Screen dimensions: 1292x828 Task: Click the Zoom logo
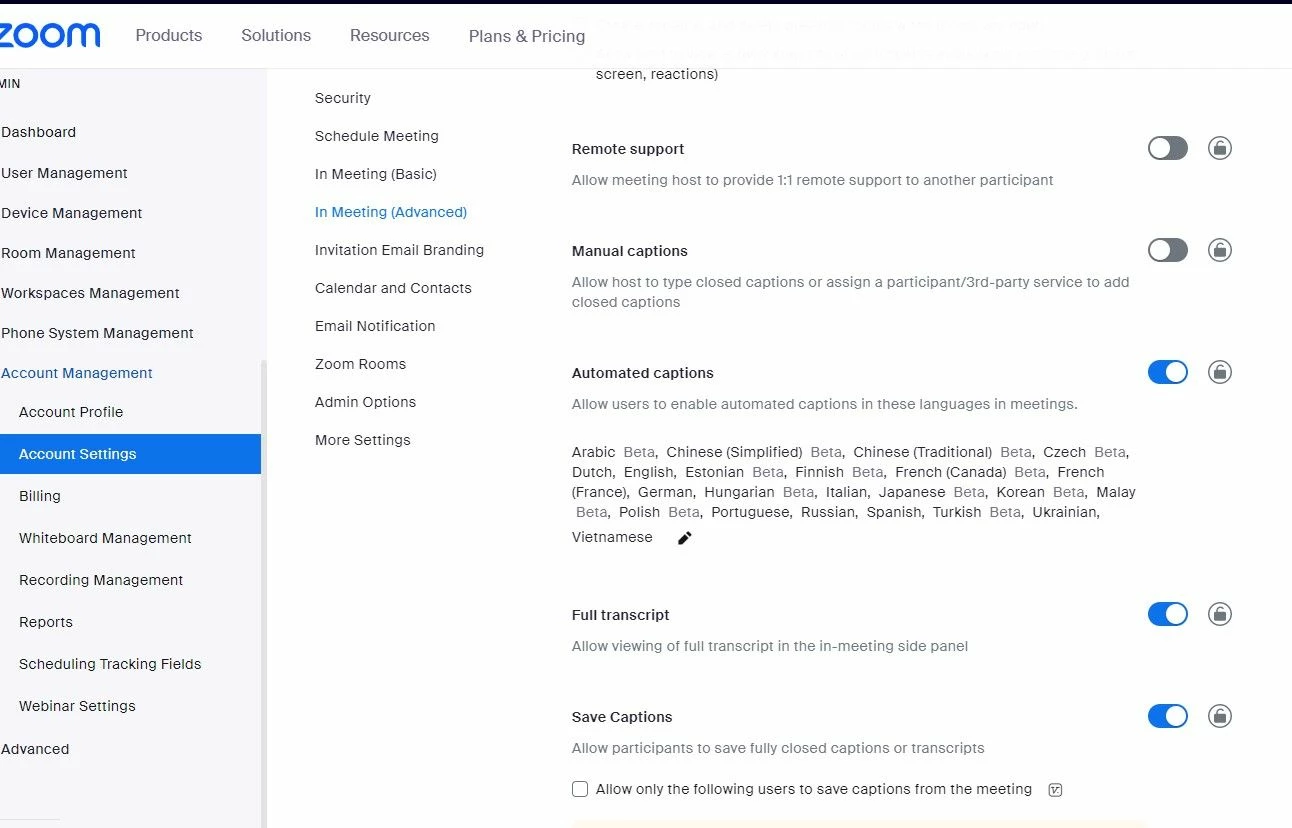click(x=50, y=35)
